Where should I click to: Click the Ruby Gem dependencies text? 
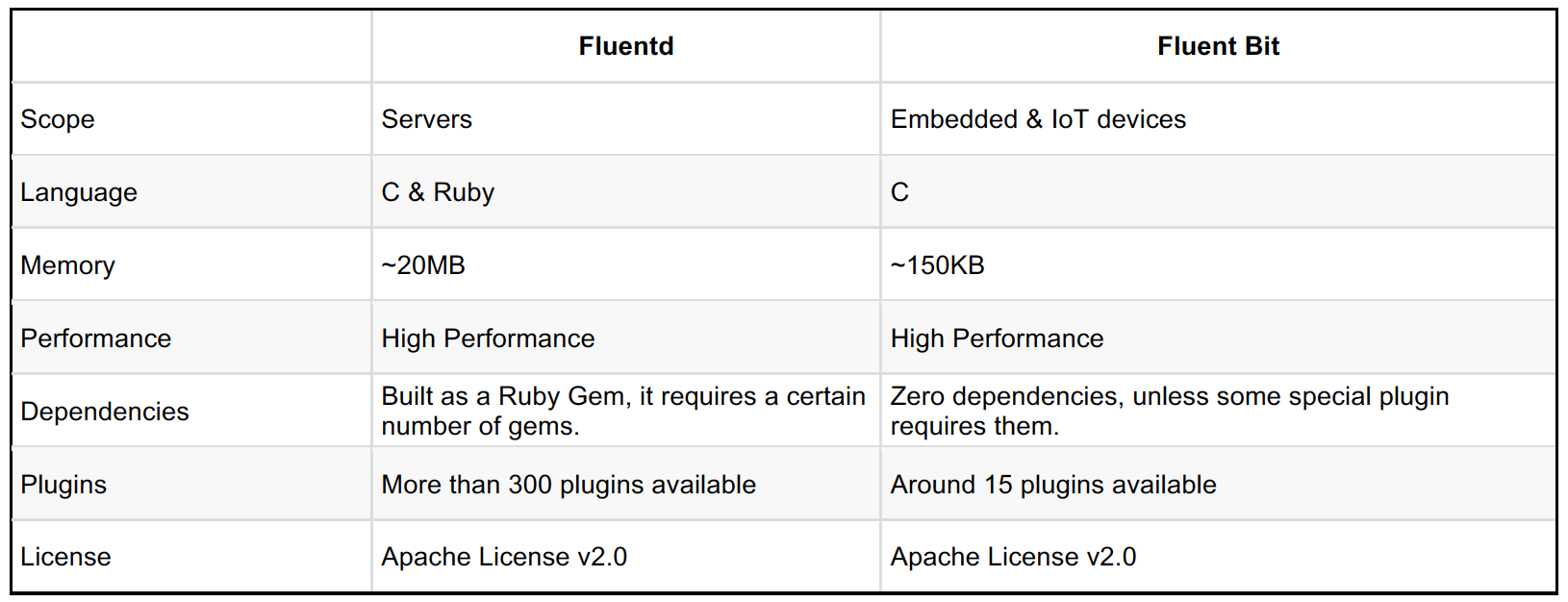pos(622,411)
